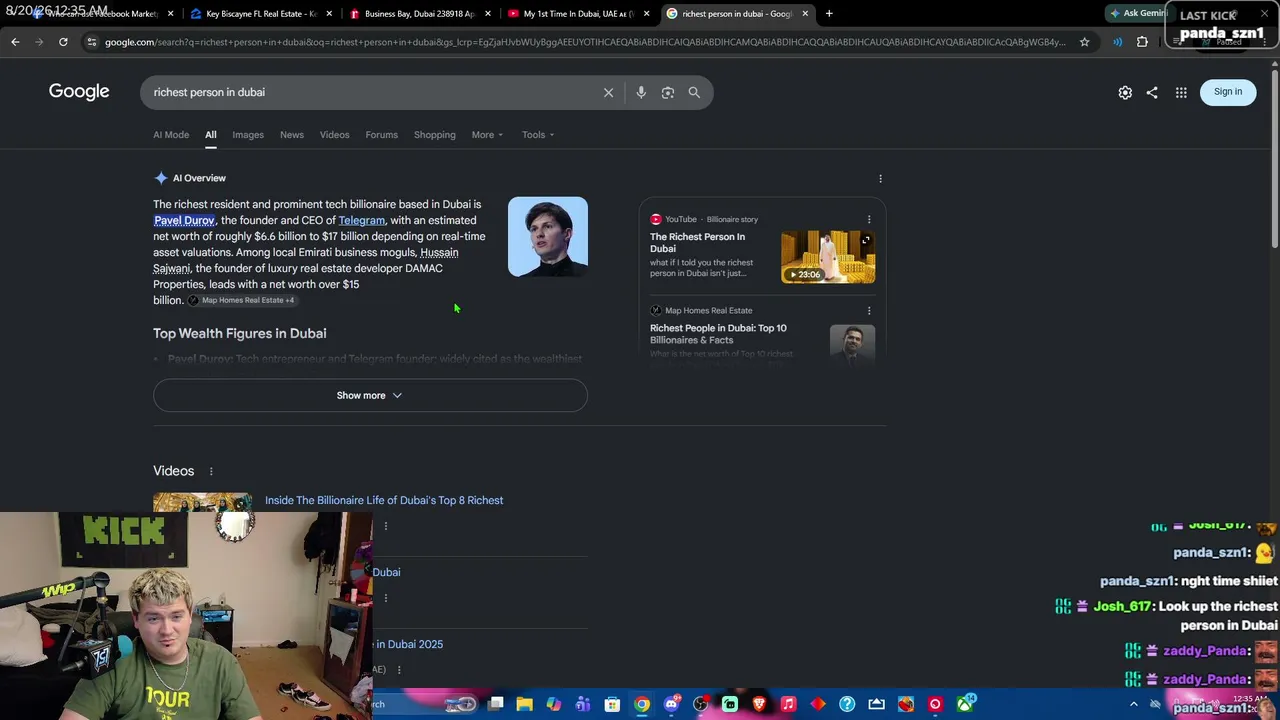
Task: Open Brave browser from the taskbar
Action: coord(759,704)
